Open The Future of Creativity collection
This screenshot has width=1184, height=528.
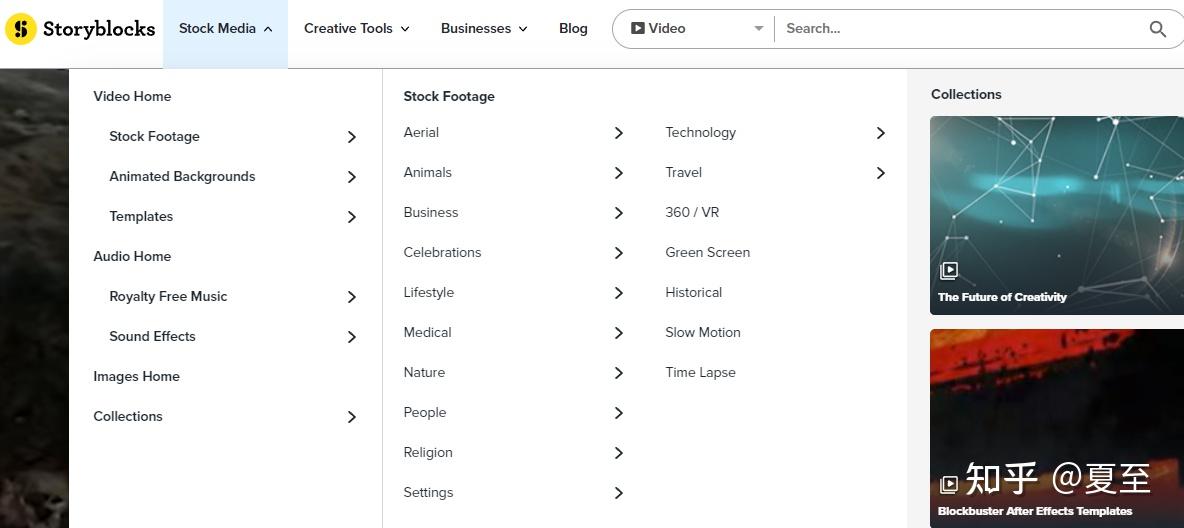(1057, 215)
